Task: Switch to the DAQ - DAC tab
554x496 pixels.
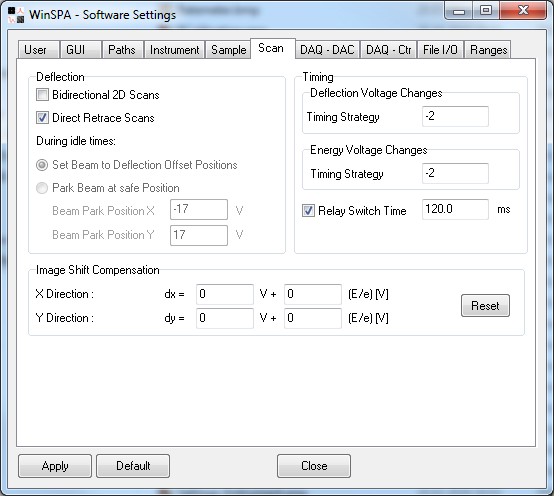Action: tap(327, 50)
